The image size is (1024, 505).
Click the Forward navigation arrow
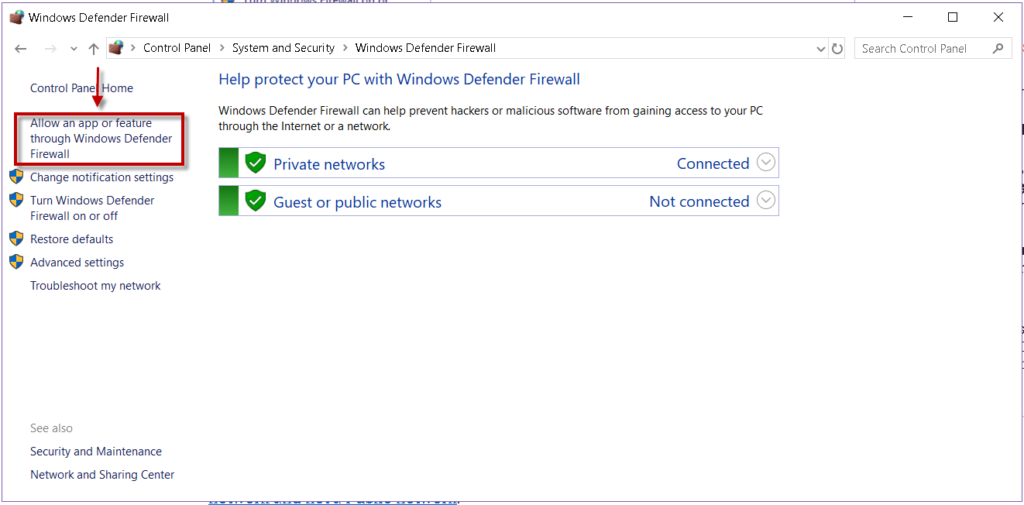51,48
